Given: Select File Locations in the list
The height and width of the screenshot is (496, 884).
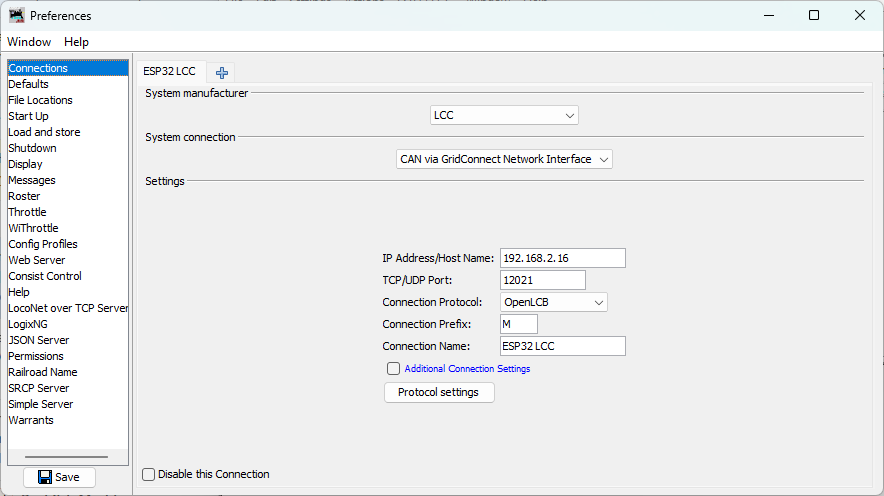Looking at the screenshot, I should (68, 100).
